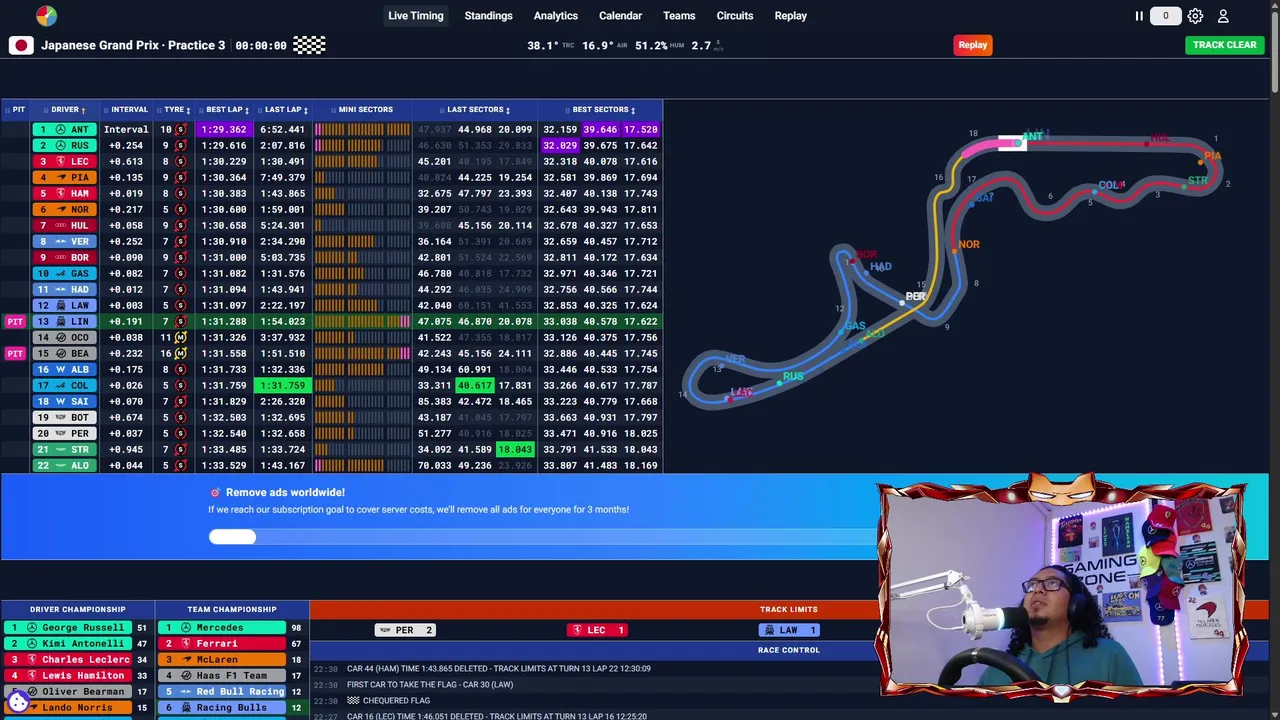Click ANT purple best lap 1:29.362
1280x720 pixels.
pos(224,129)
